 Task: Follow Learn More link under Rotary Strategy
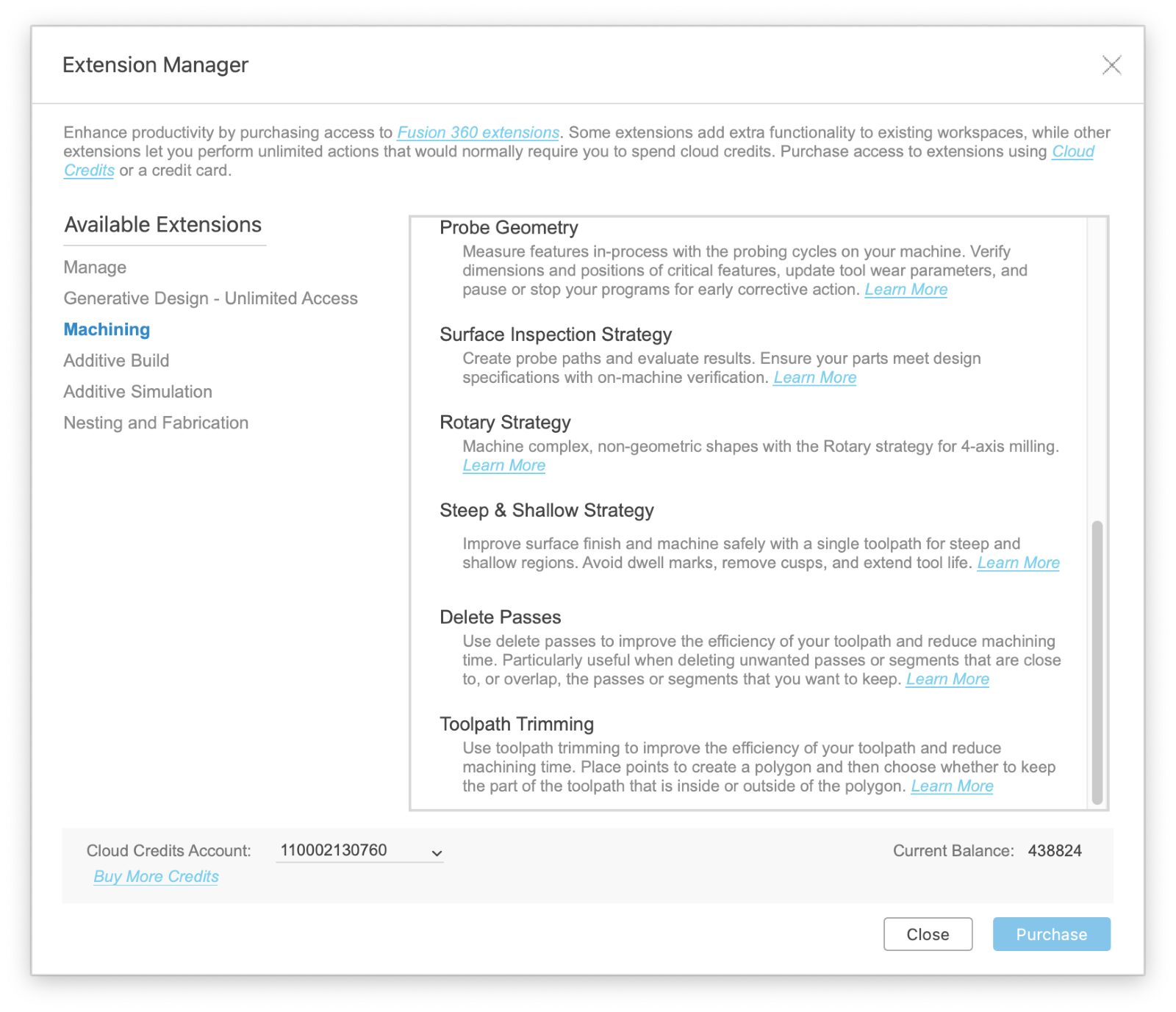click(503, 466)
